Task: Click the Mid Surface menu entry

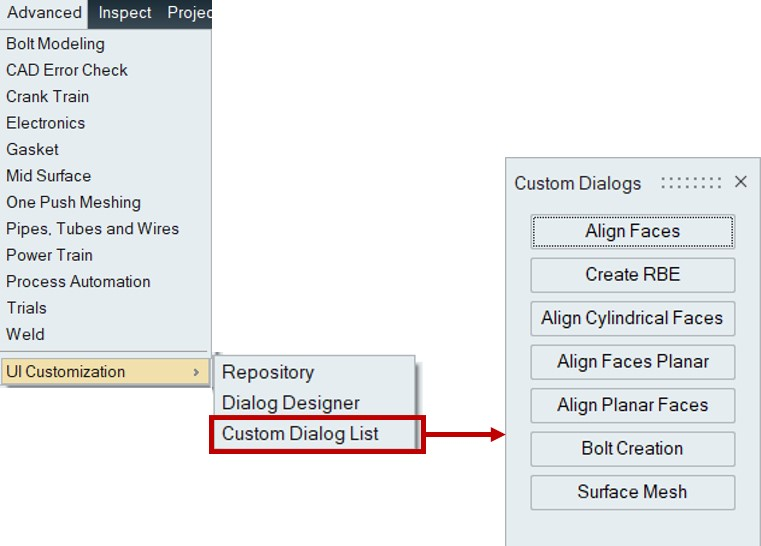Action: 48,176
